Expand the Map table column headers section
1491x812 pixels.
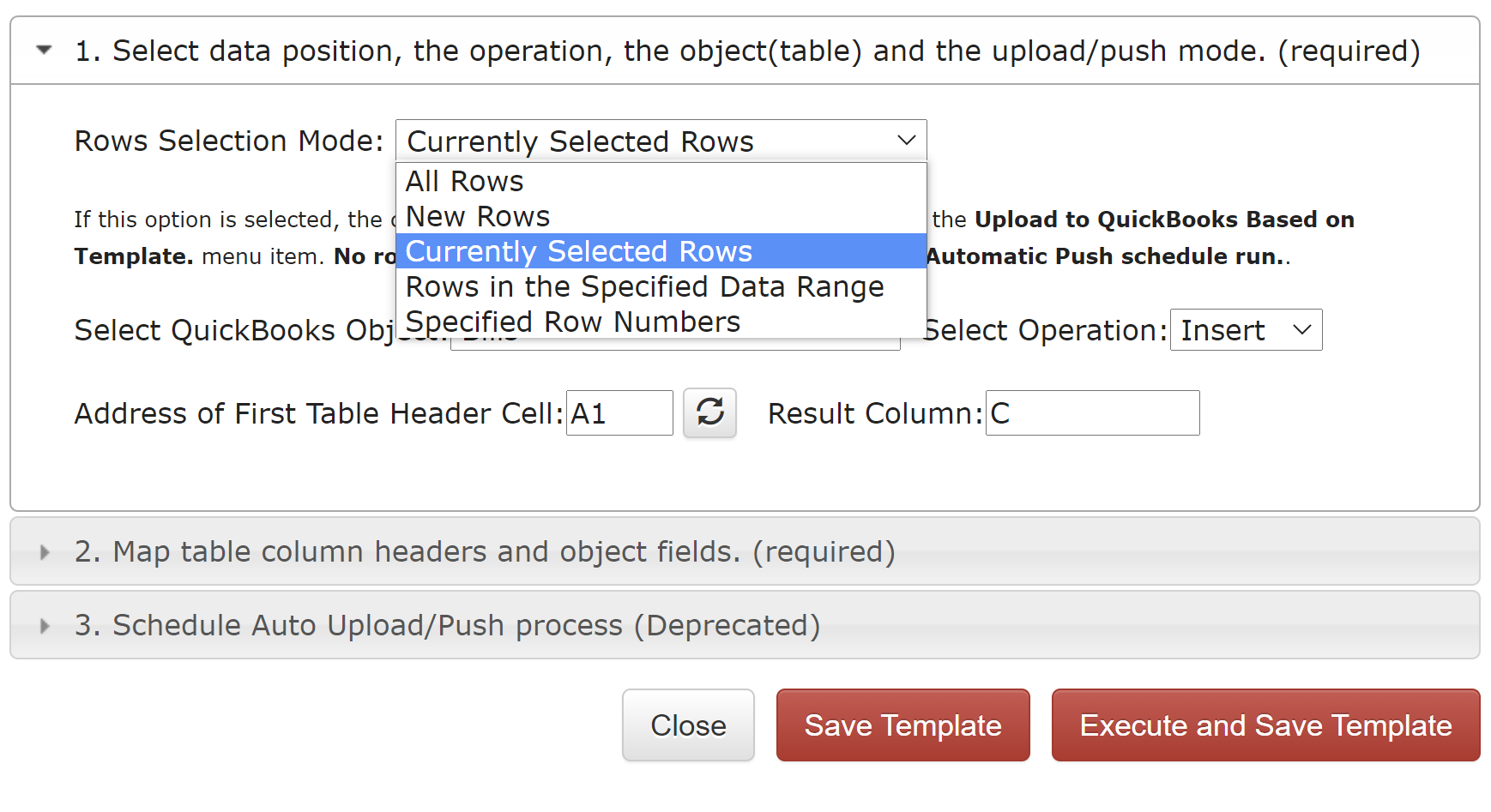[45, 552]
